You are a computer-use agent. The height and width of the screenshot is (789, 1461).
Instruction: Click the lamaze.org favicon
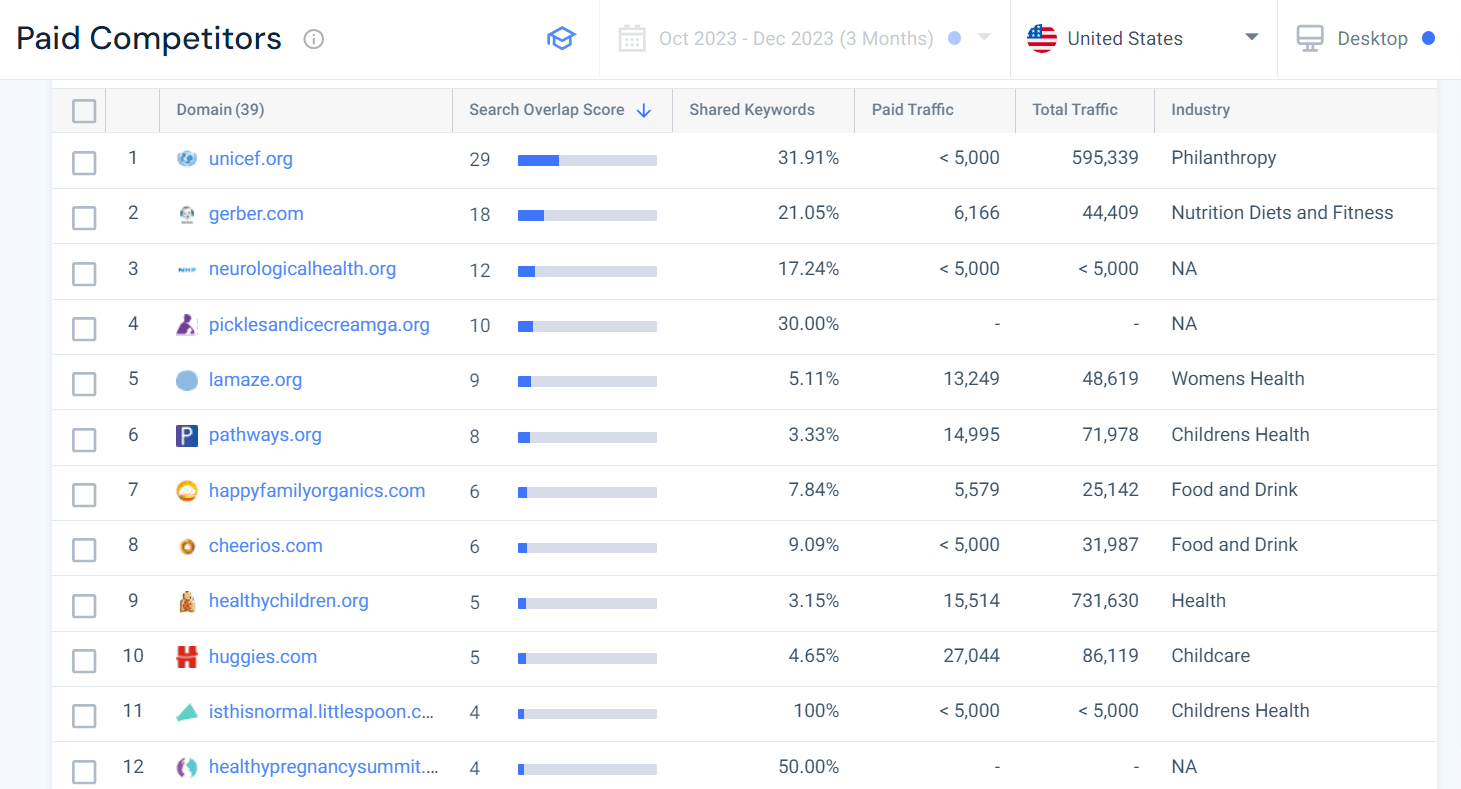(x=187, y=380)
